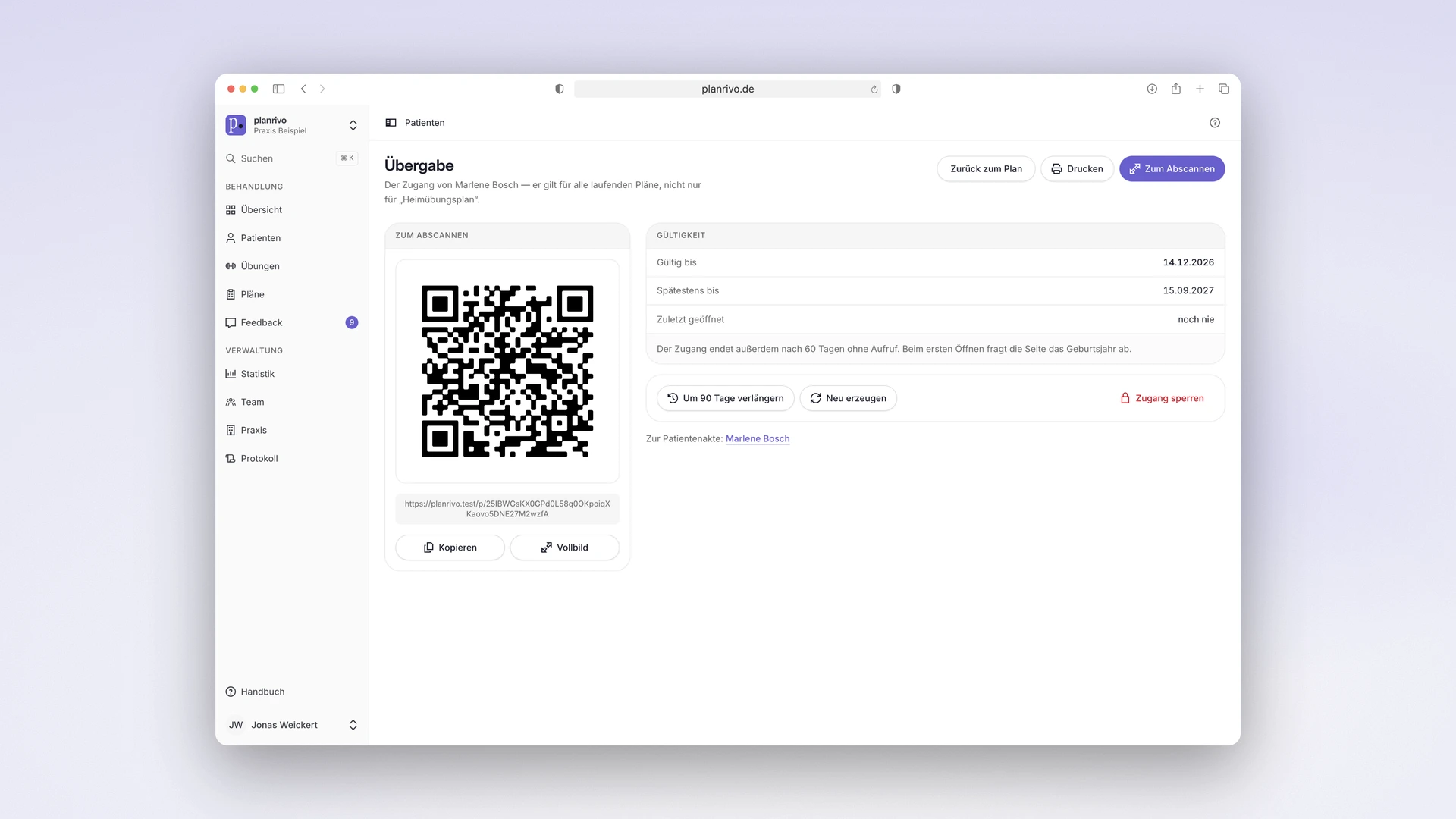This screenshot has width=1456, height=819.
Task: Open the Übersicht dashboard
Action: pyautogui.click(x=292, y=210)
